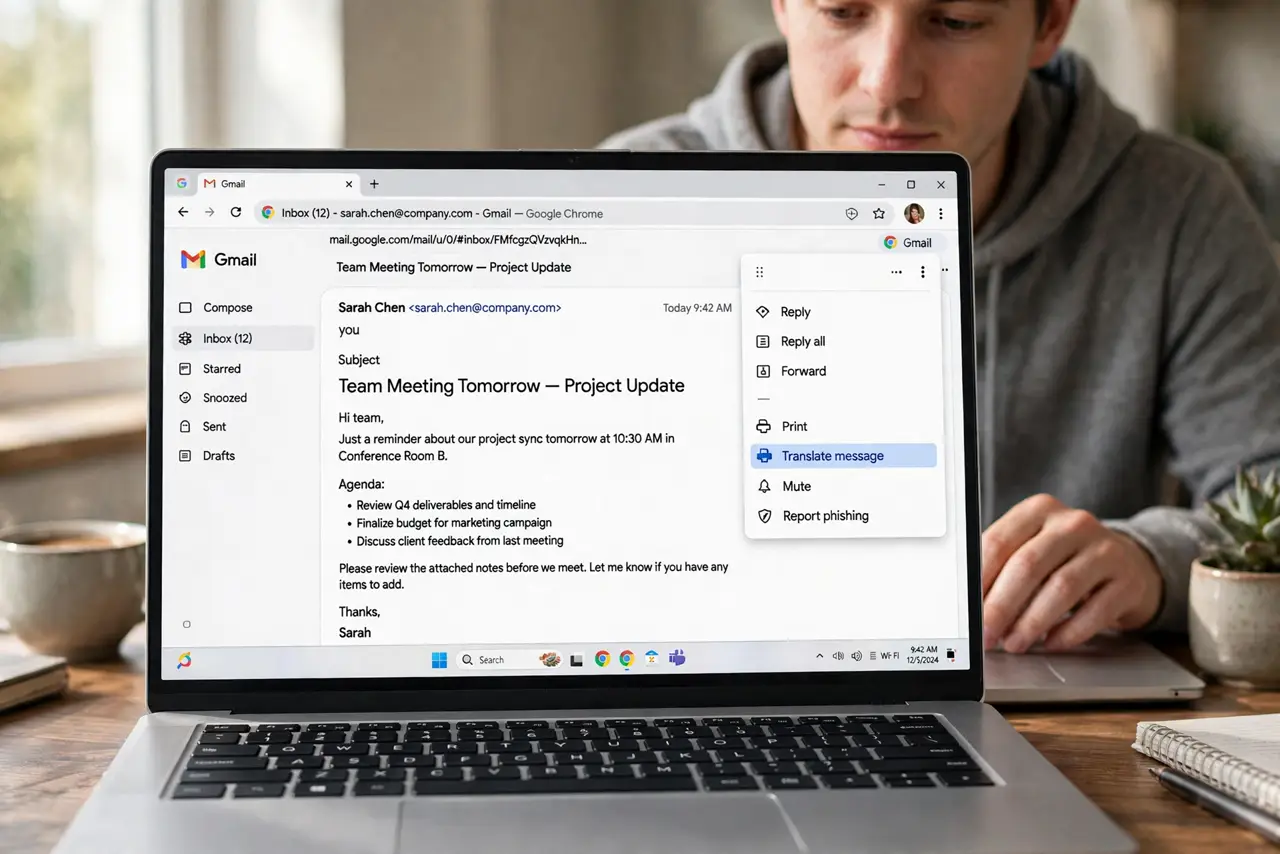Click Translate message in the menu

pyautogui.click(x=844, y=456)
